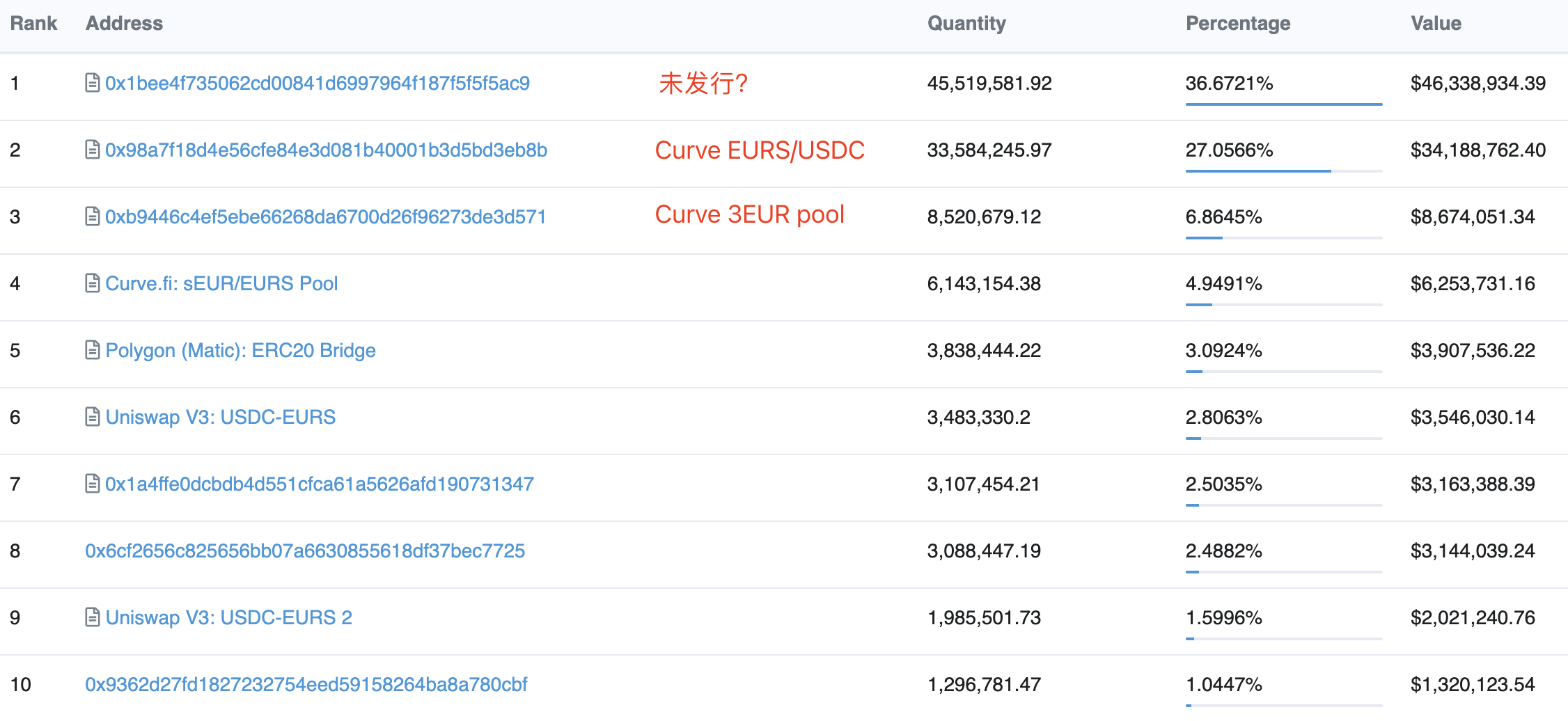Click quantity 3,838,444.22
The height and width of the screenshot is (721, 1568).
pos(984,351)
